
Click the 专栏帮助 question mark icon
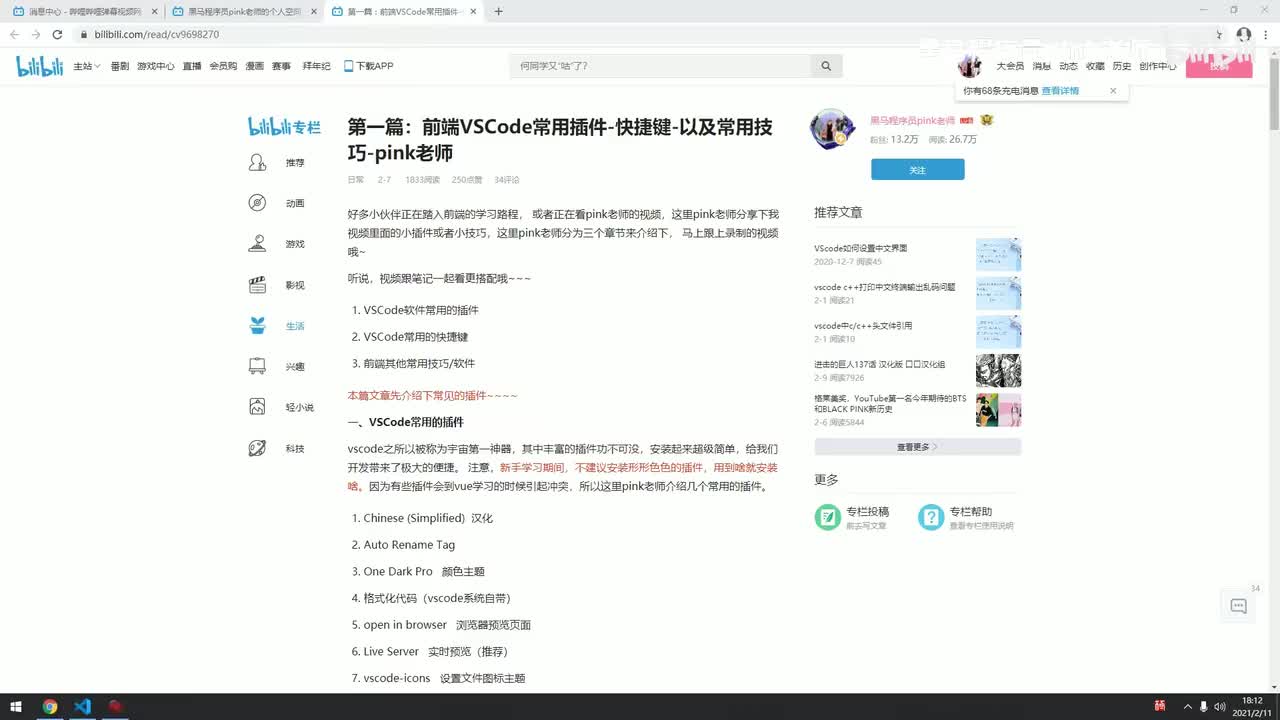(931, 517)
